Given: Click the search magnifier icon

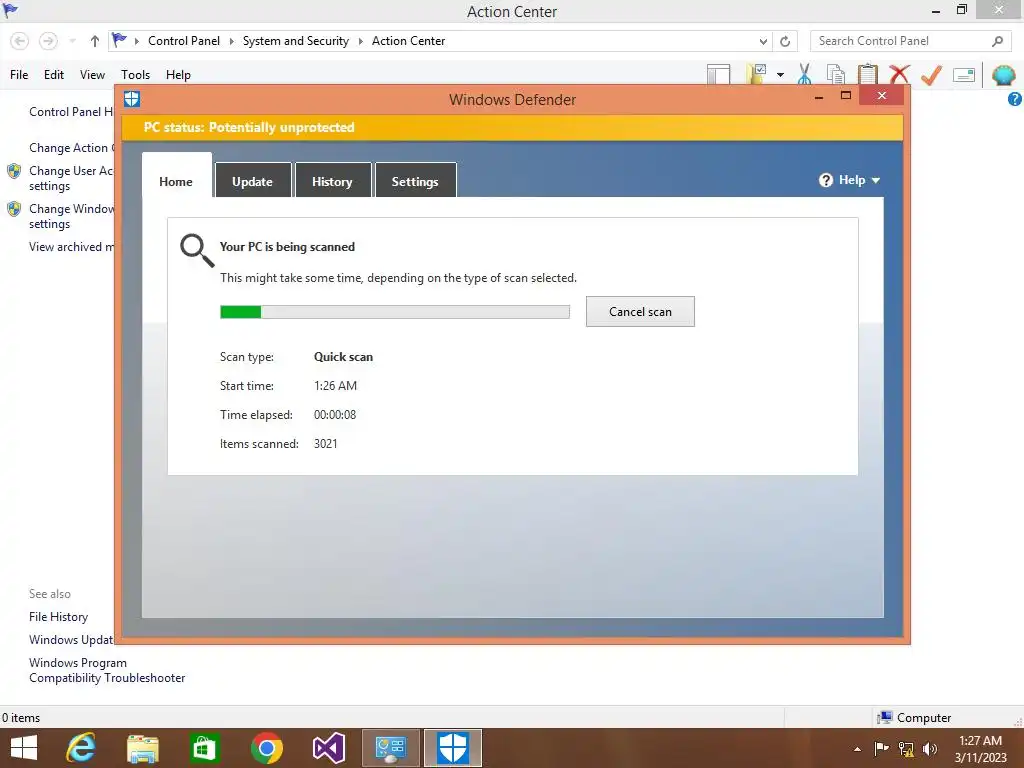Looking at the screenshot, I should coord(997,41).
